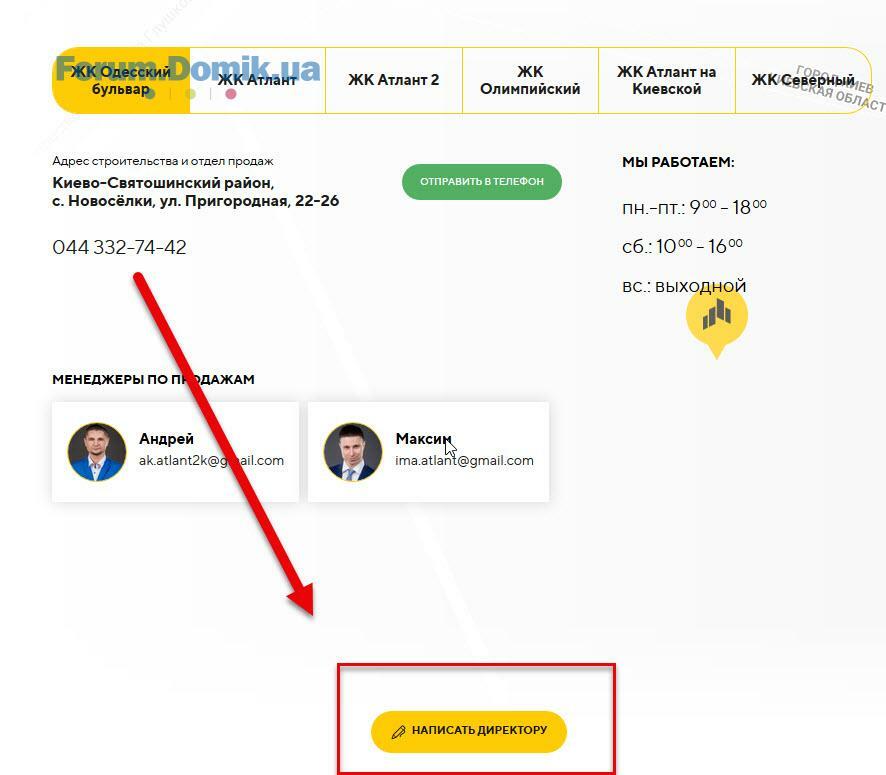Click the Forum.Domik.ua watermark logo

(188, 69)
